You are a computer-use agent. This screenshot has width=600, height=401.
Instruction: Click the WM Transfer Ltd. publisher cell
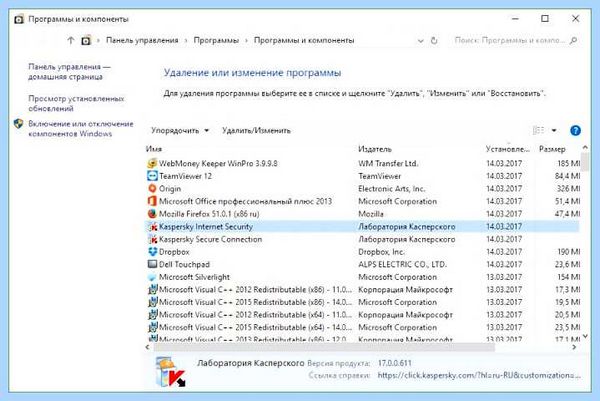[388, 163]
